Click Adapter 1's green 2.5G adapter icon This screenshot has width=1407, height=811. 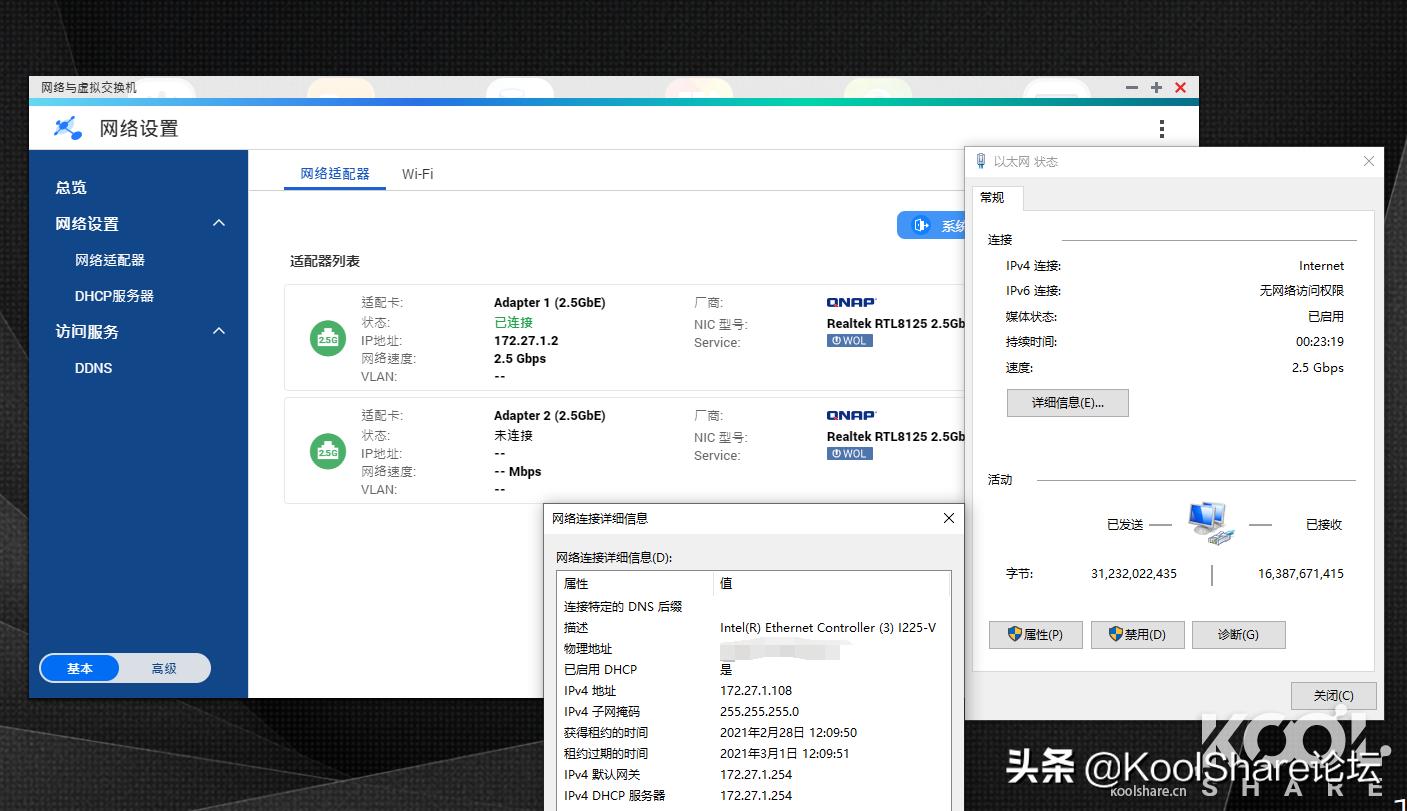327,338
